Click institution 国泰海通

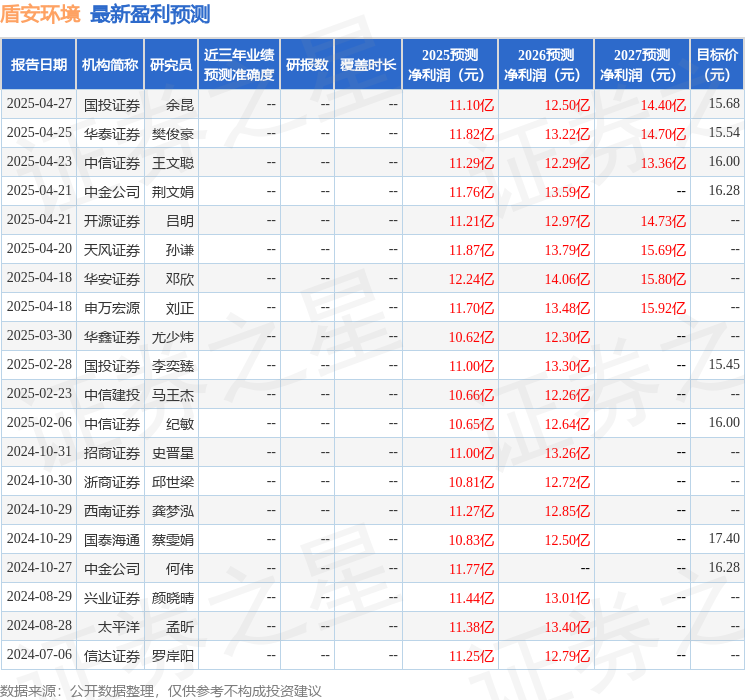click(112, 540)
